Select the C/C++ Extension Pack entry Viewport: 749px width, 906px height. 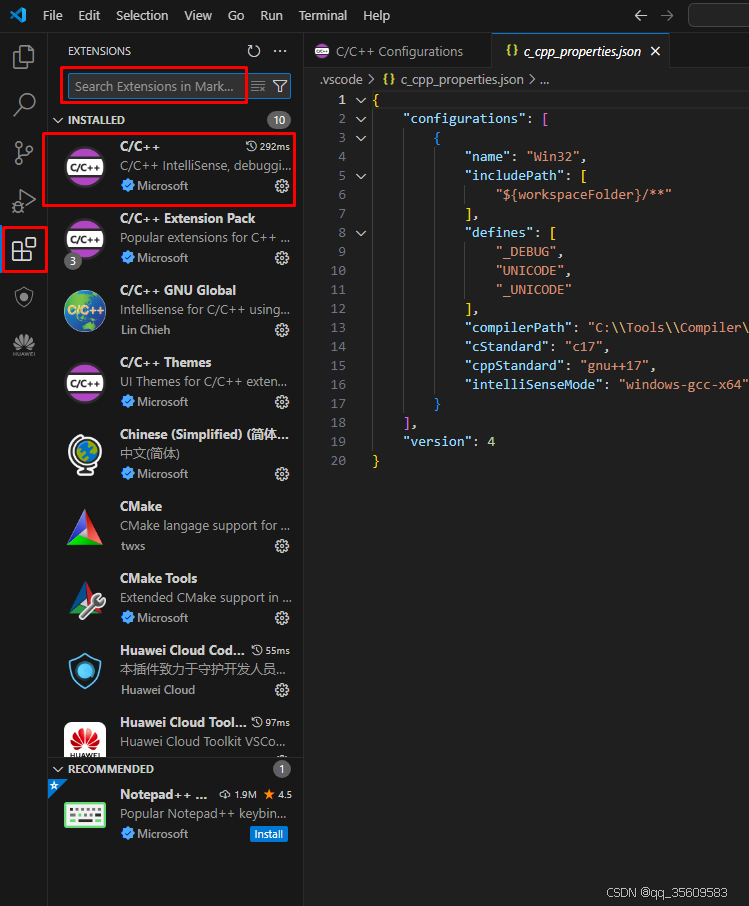(175, 239)
